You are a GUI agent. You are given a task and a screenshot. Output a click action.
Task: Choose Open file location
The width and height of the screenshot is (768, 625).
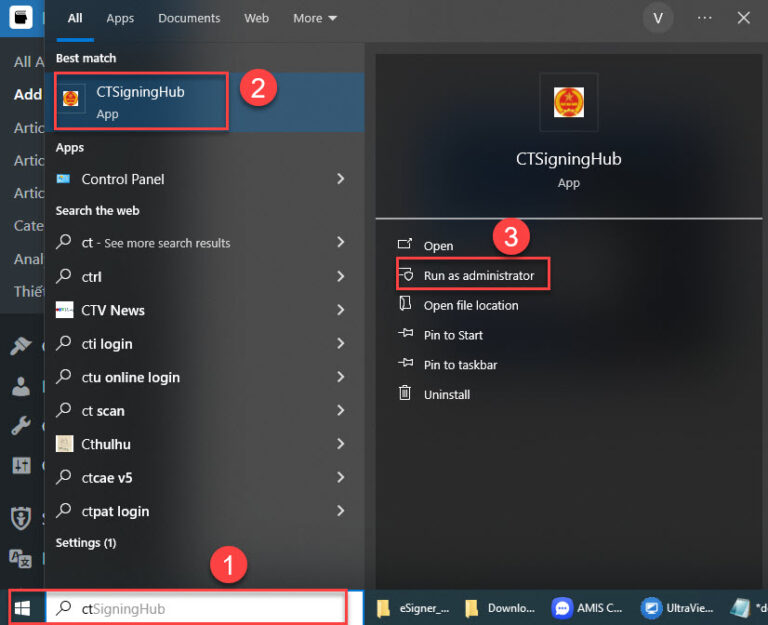471,306
